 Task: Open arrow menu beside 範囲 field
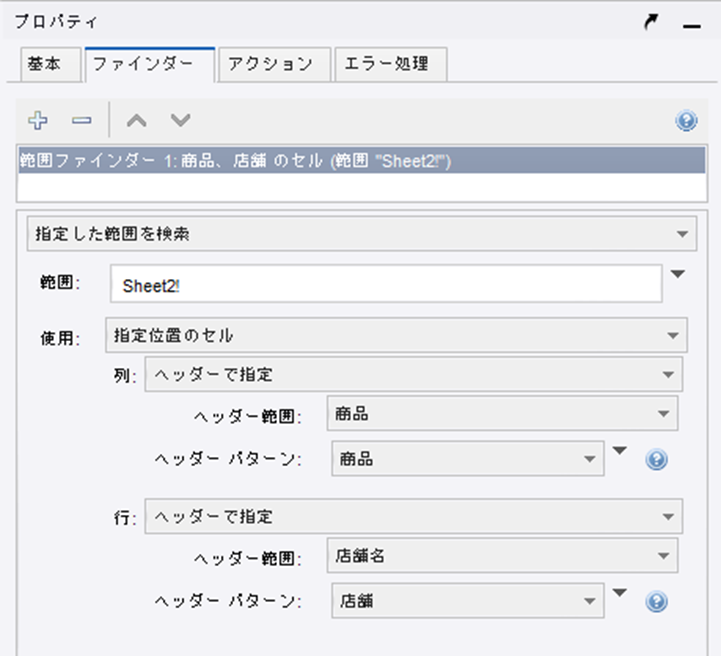click(678, 274)
